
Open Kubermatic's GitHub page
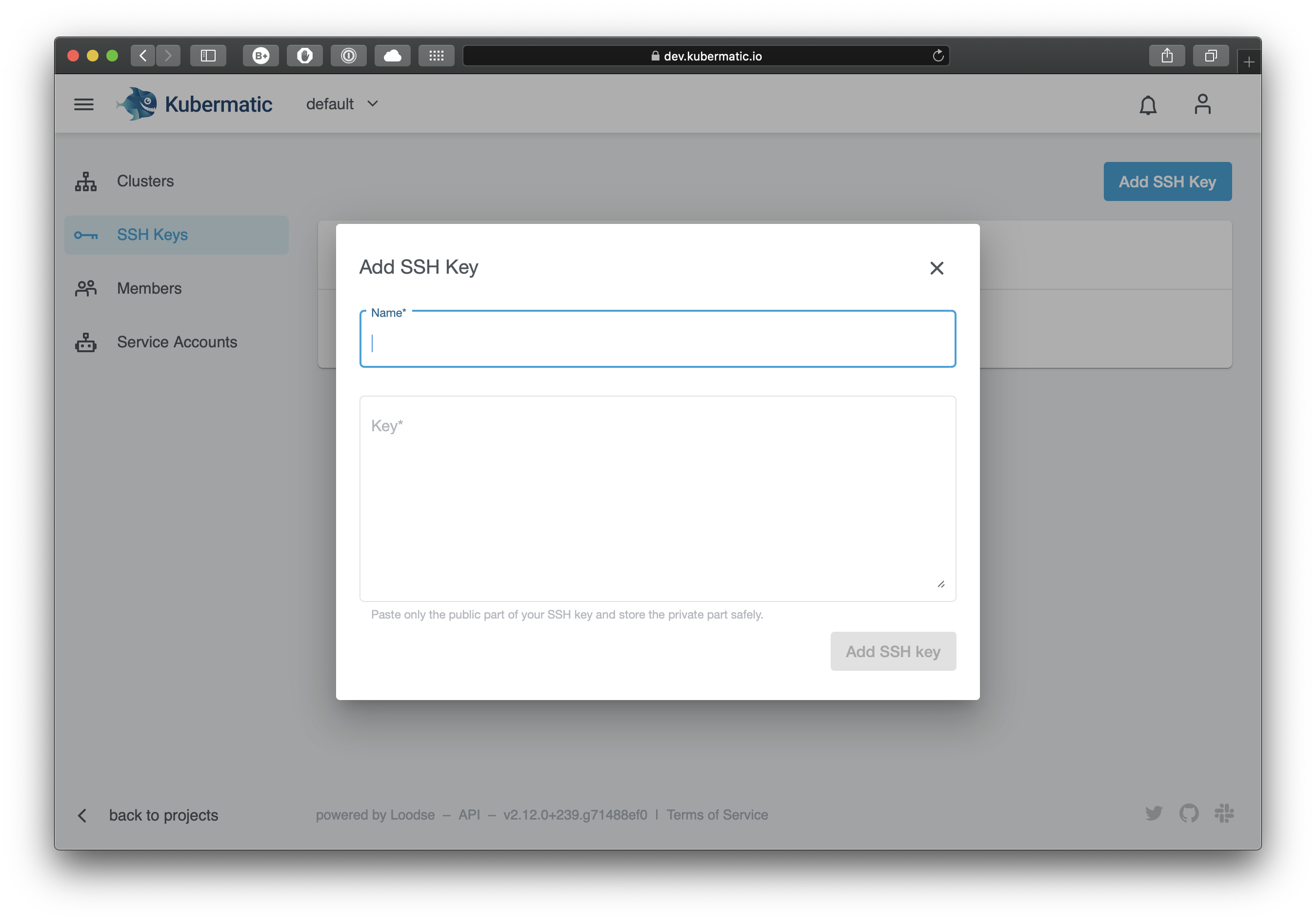(x=1189, y=814)
